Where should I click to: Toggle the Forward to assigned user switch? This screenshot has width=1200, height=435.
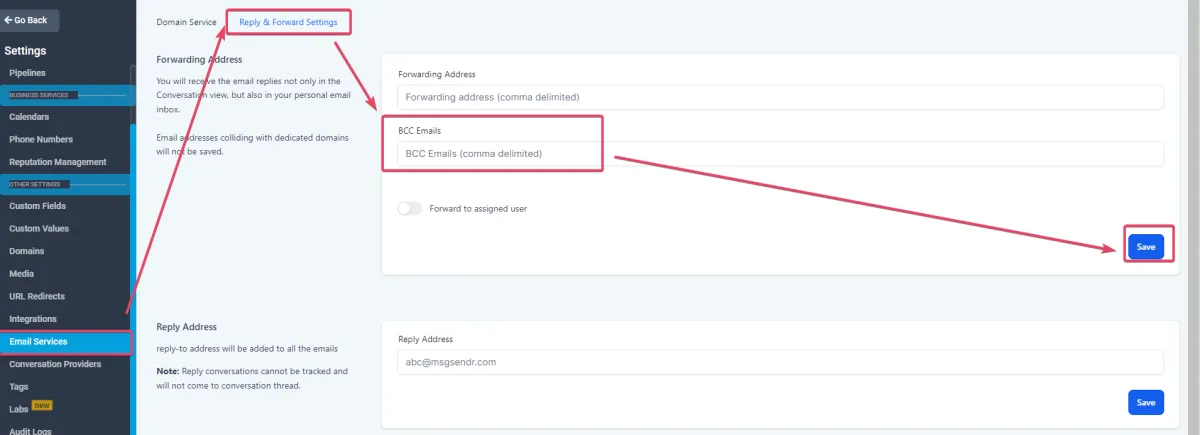(409, 209)
